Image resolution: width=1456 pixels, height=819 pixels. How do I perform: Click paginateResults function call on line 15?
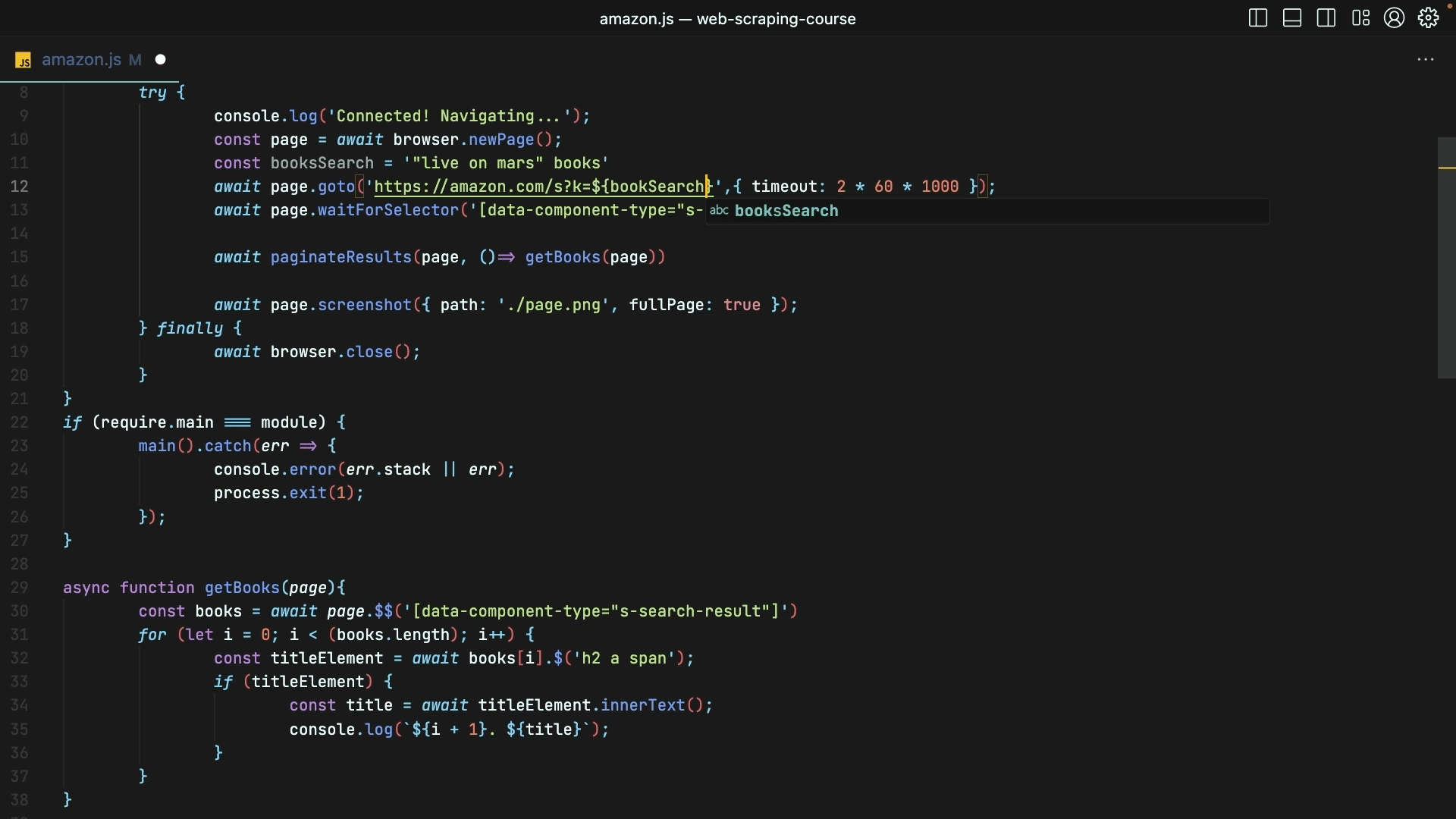[341, 257]
